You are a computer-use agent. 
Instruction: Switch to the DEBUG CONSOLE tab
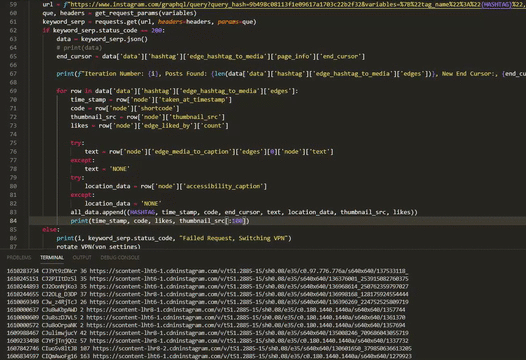click(x=120, y=257)
